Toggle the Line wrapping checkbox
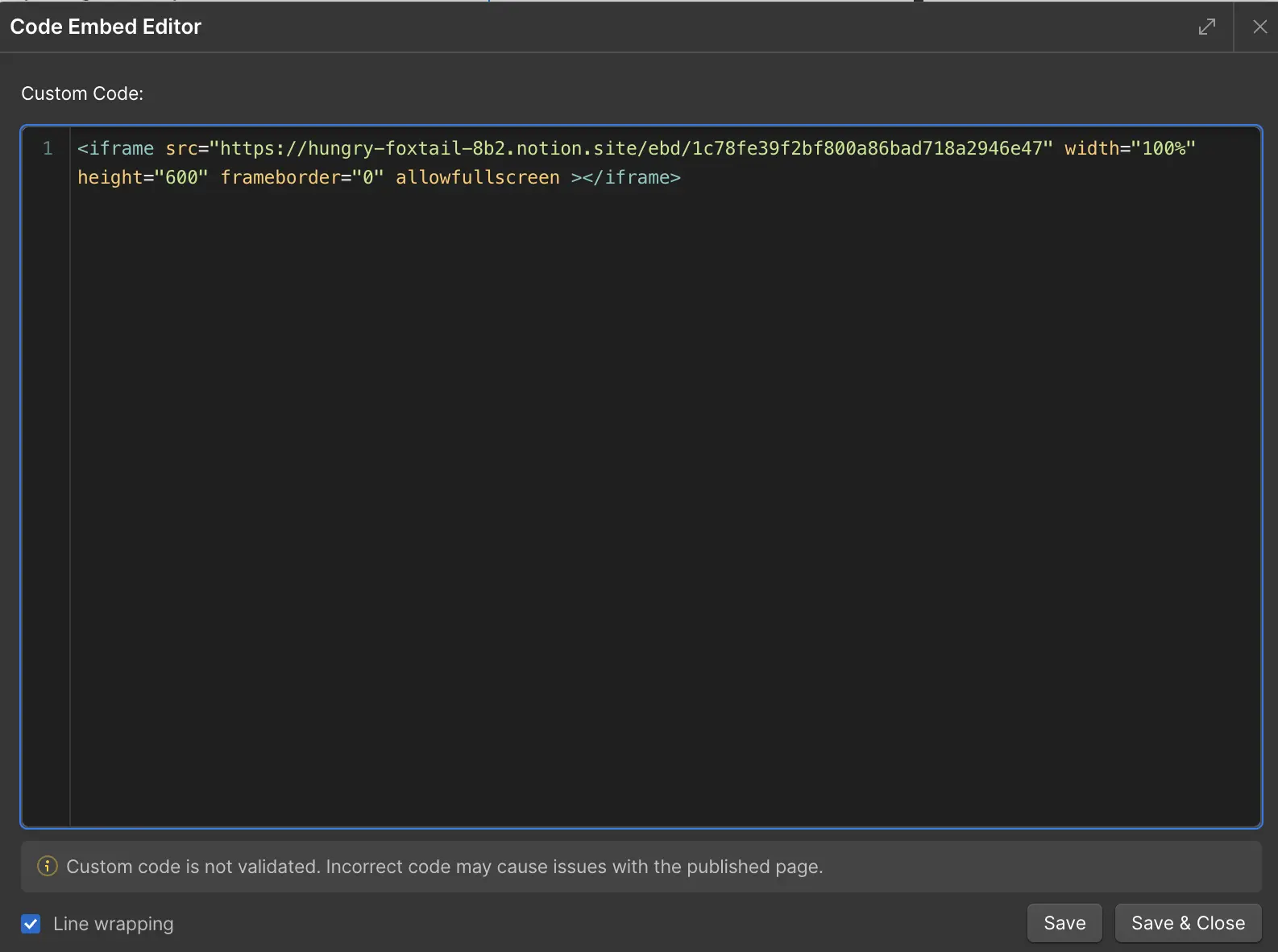Screen dimensions: 1278x952 pos(31,924)
